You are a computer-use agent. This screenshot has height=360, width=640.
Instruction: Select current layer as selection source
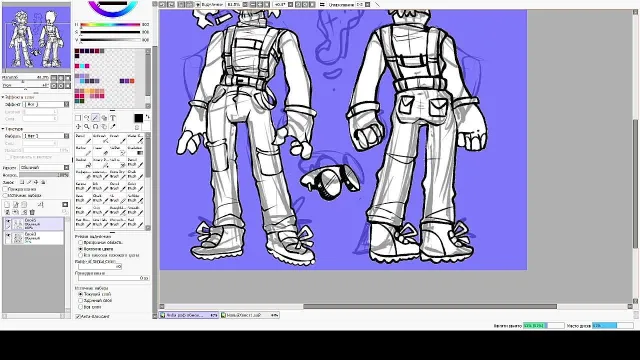(80, 294)
